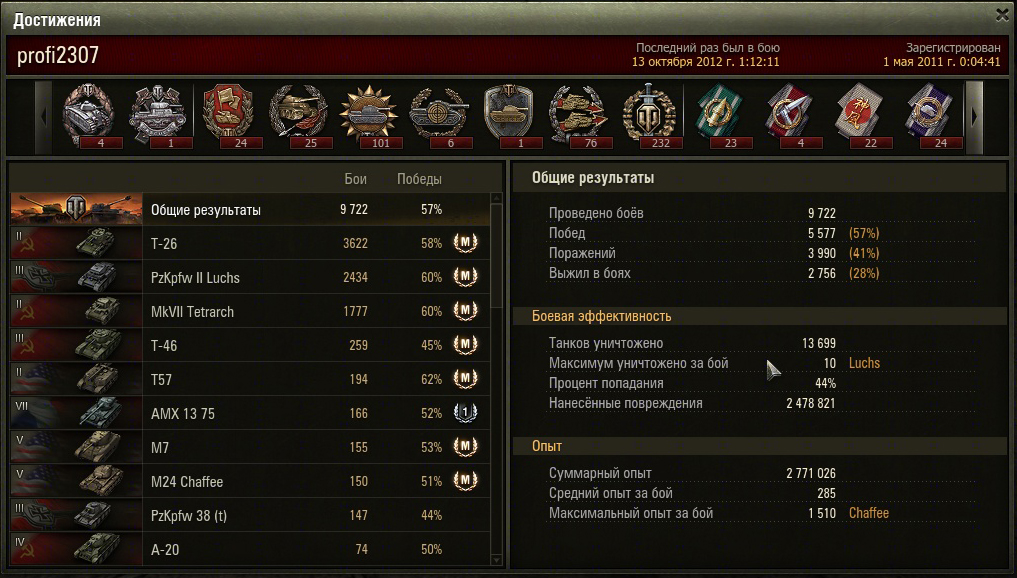Select the red flag medal with 24
The height and width of the screenshot is (578, 1017).
(228, 115)
